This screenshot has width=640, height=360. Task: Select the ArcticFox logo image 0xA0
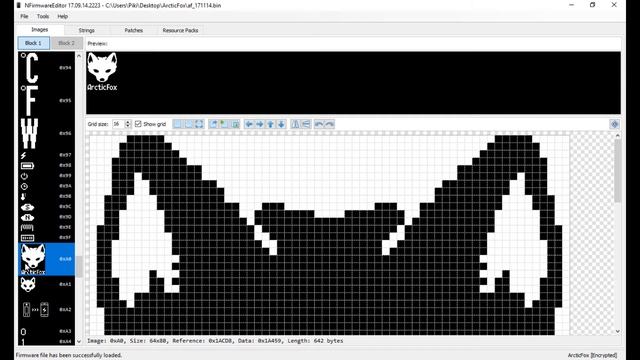47,259
